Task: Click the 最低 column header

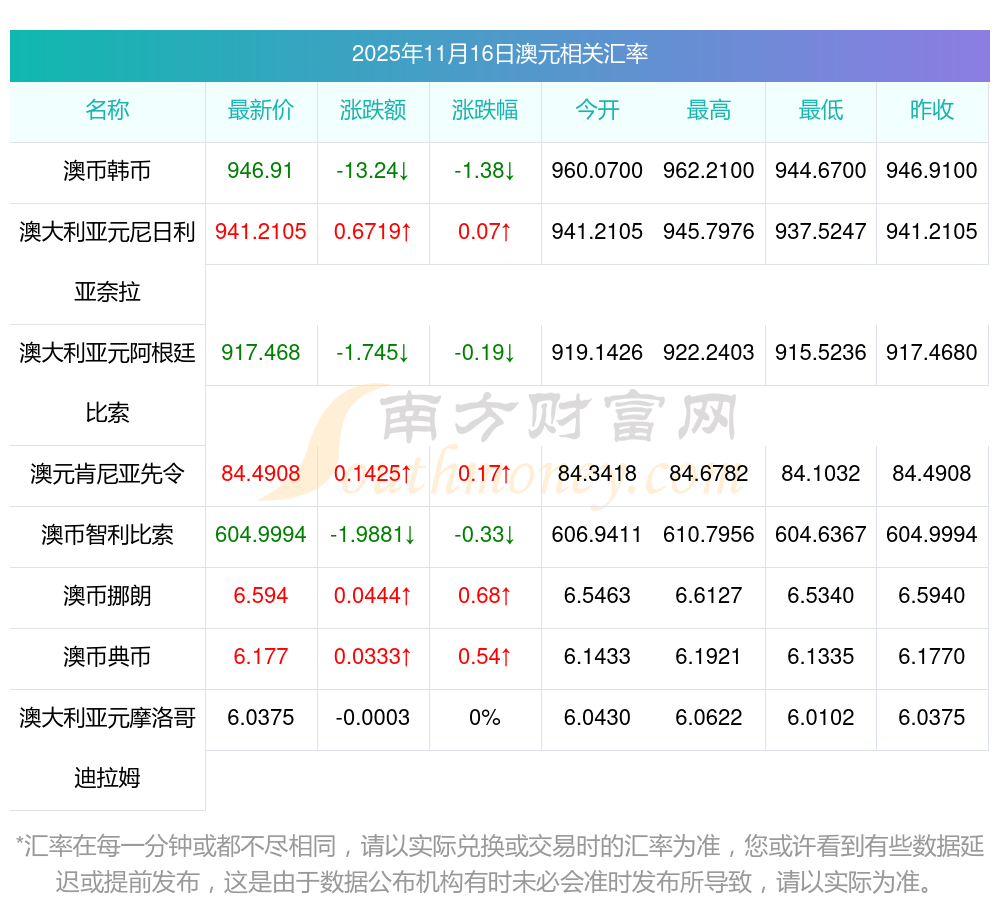Action: pyautogui.click(x=820, y=110)
